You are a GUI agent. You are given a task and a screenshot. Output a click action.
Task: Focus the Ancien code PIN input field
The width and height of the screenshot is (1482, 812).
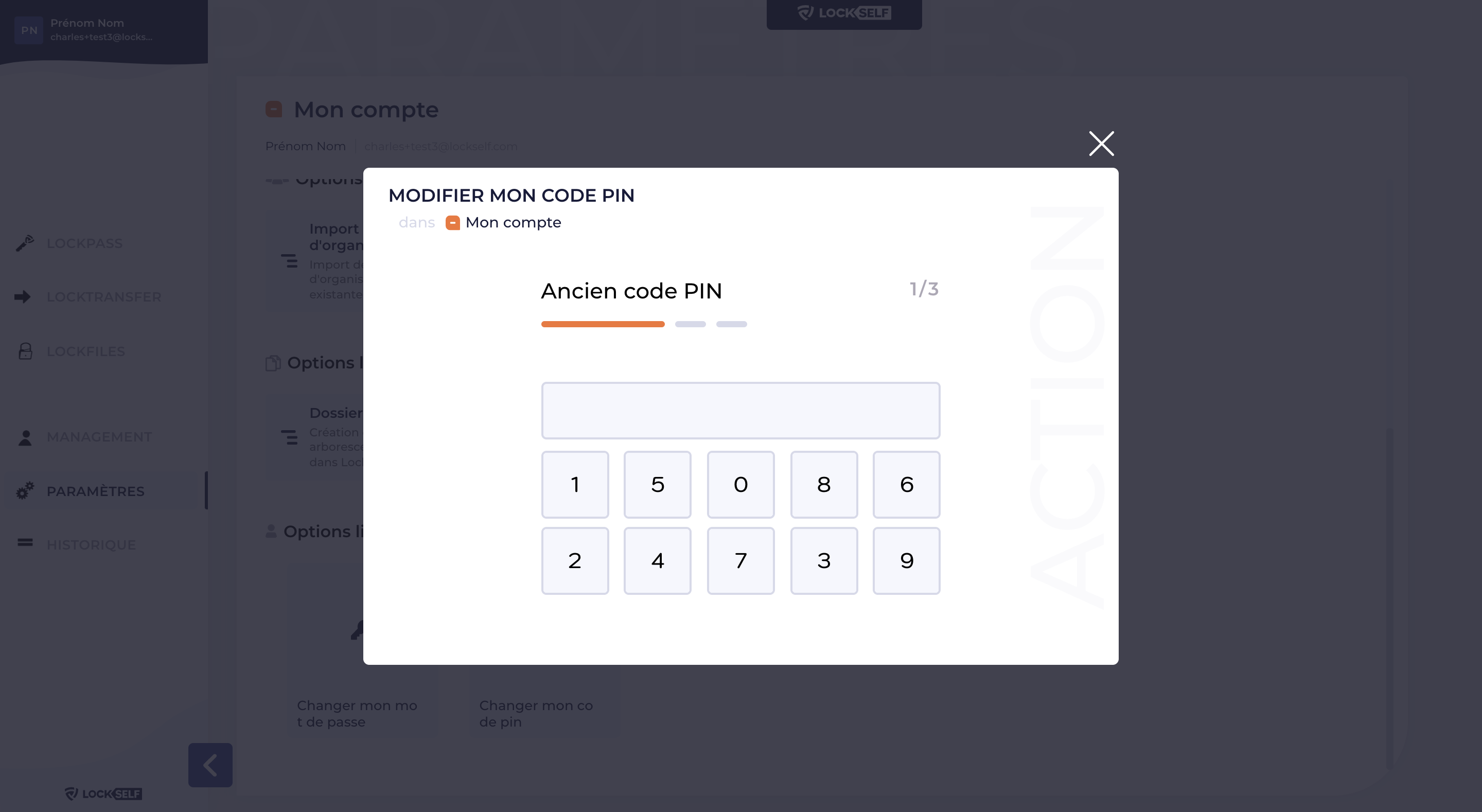click(x=740, y=410)
